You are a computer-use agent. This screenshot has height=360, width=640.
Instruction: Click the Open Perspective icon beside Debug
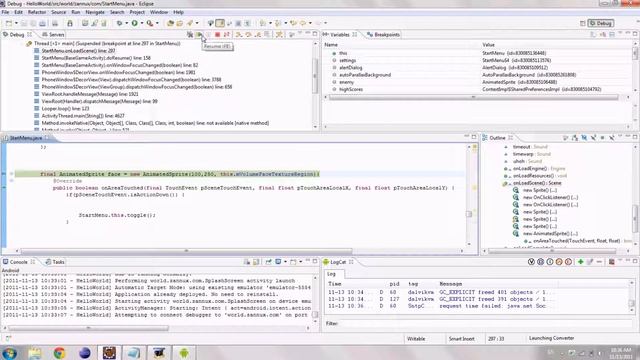(582, 23)
